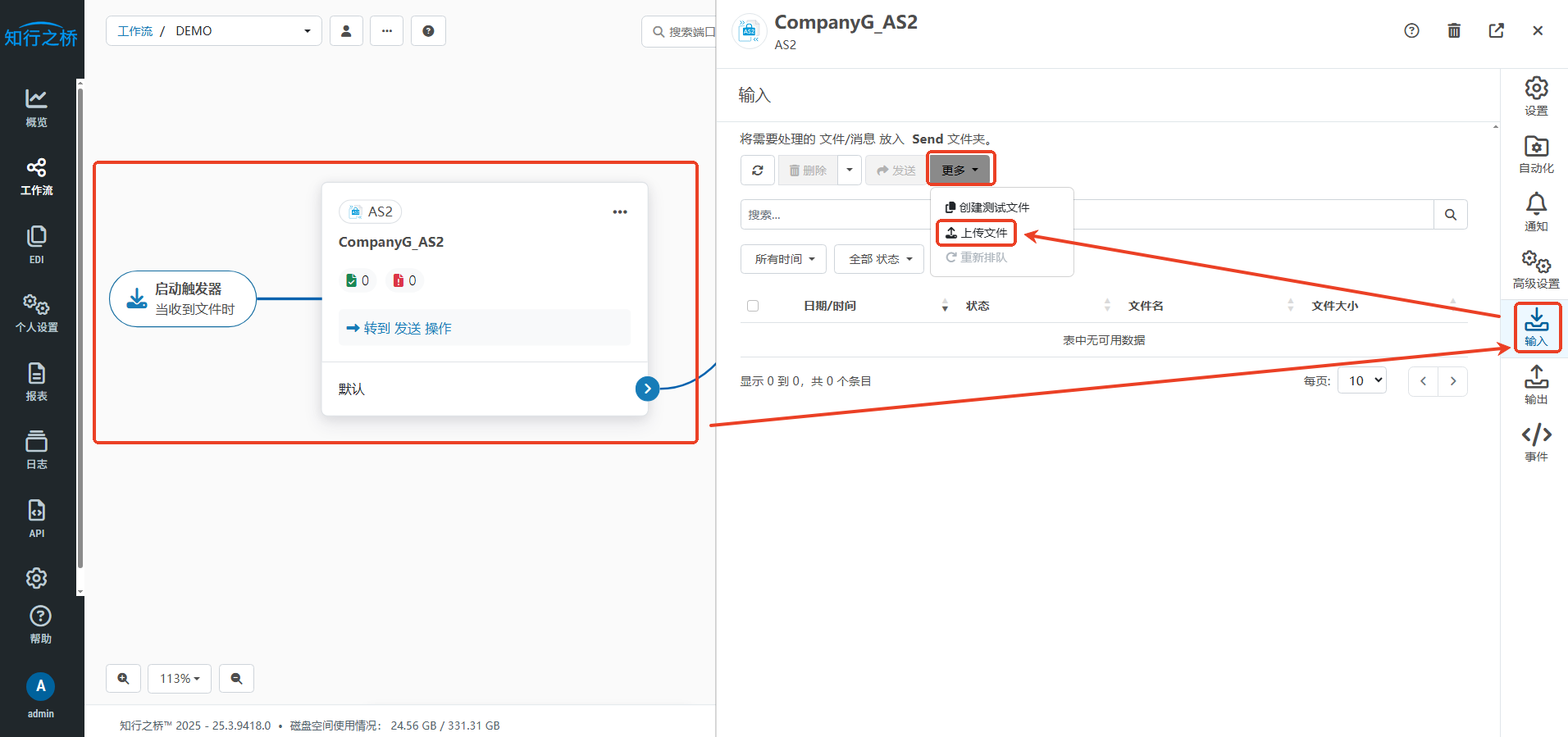Open the DEMO workflow selector dropdown
The height and width of the screenshot is (737, 1568).
(213, 31)
